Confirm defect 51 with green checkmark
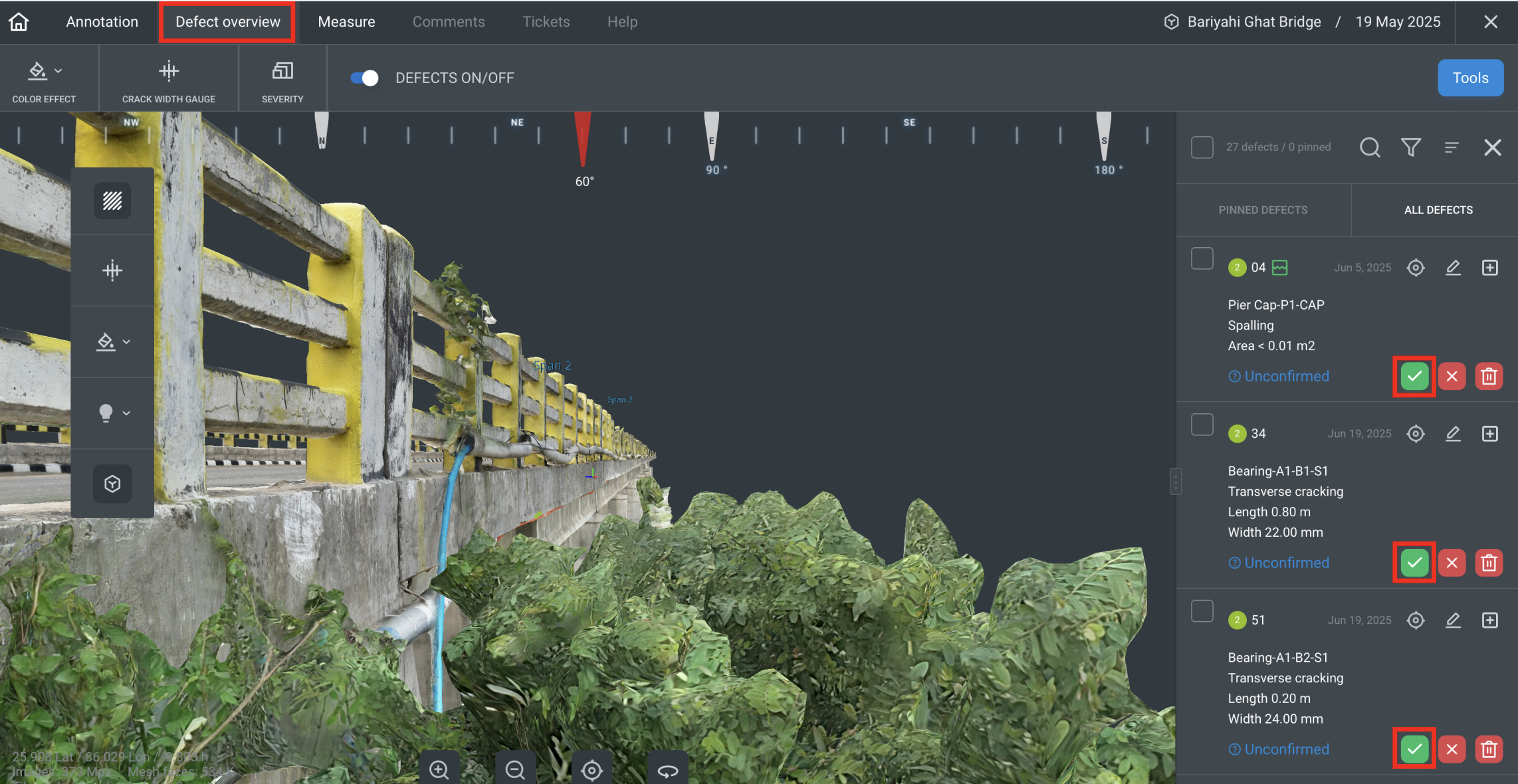This screenshot has width=1518, height=784. click(x=1414, y=749)
